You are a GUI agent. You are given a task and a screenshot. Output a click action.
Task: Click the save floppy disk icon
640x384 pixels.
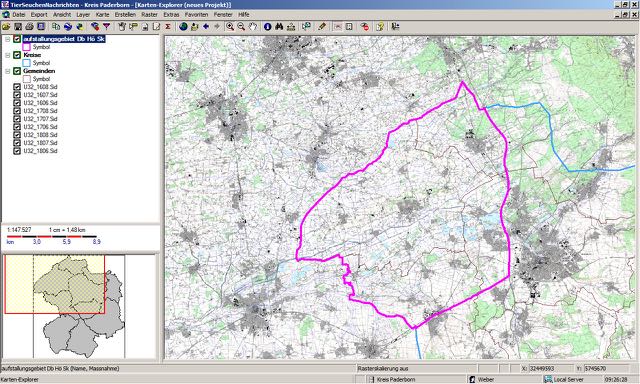pos(18,27)
